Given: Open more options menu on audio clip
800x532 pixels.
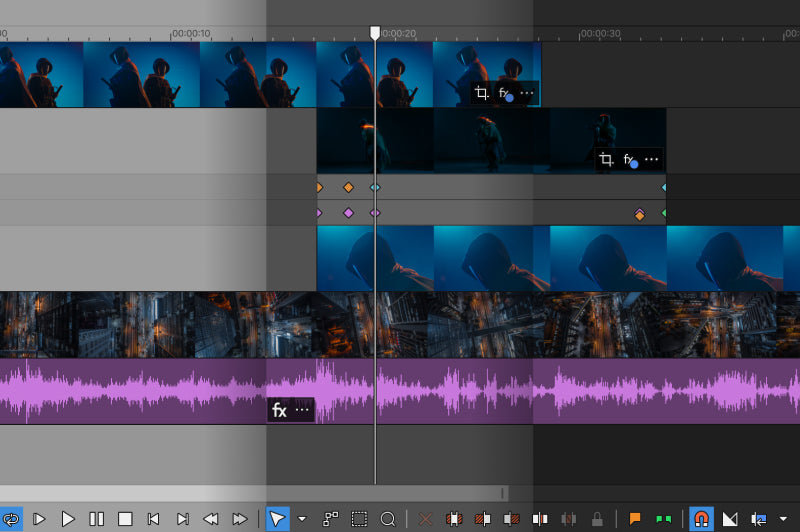Looking at the screenshot, I should pyautogui.click(x=302, y=410).
